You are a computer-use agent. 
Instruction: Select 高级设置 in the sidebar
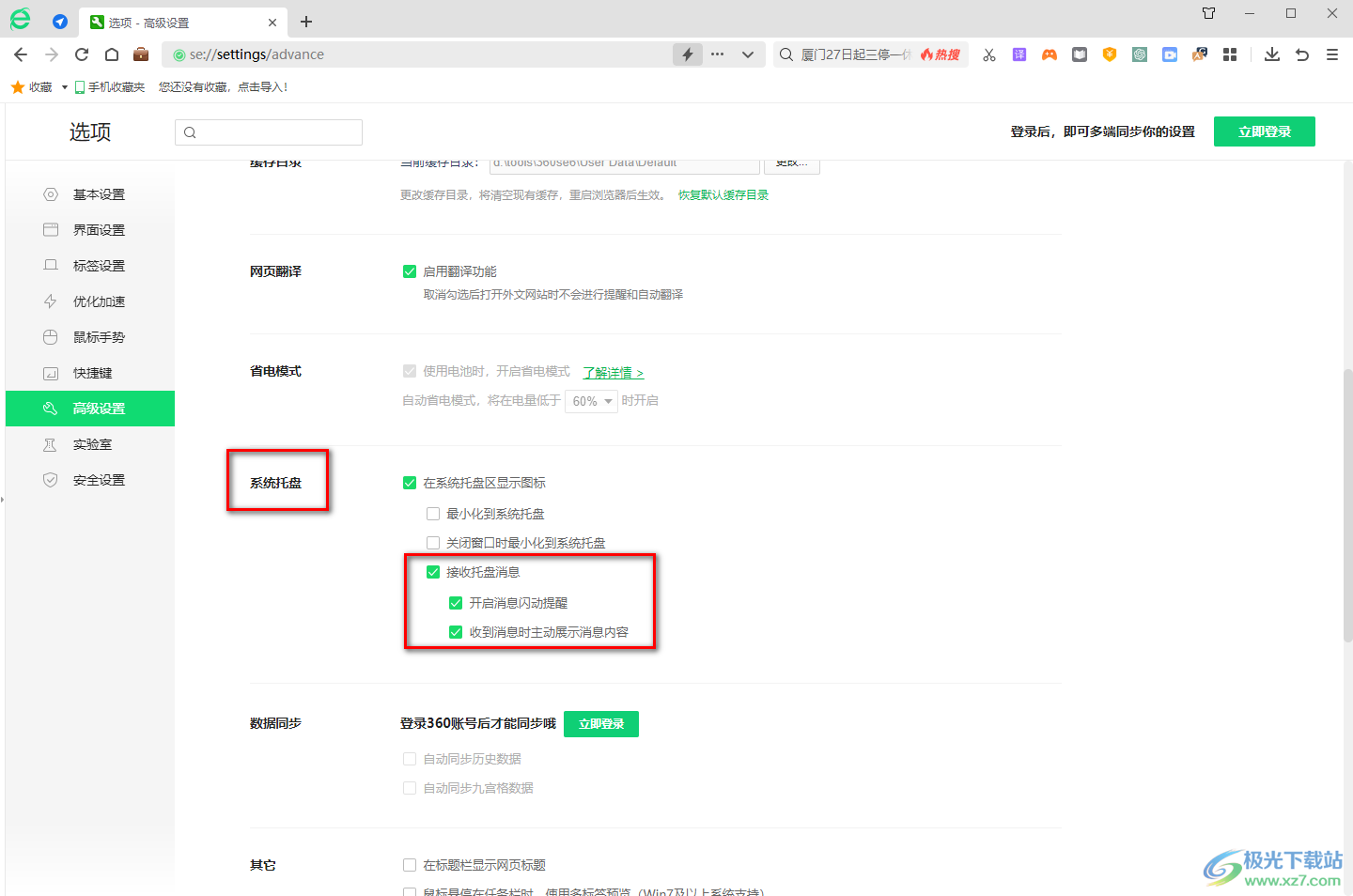click(90, 409)
